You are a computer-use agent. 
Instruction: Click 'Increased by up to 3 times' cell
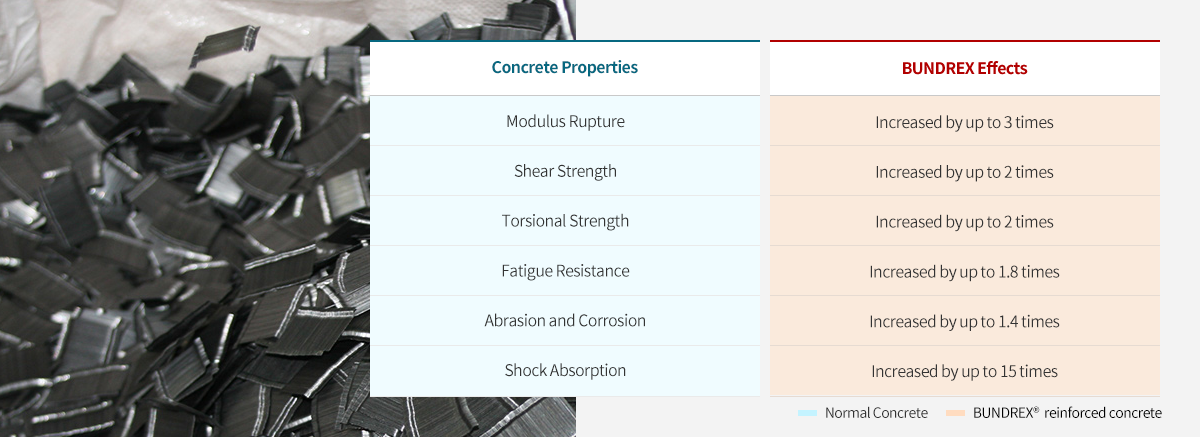[x=965, y=122]
